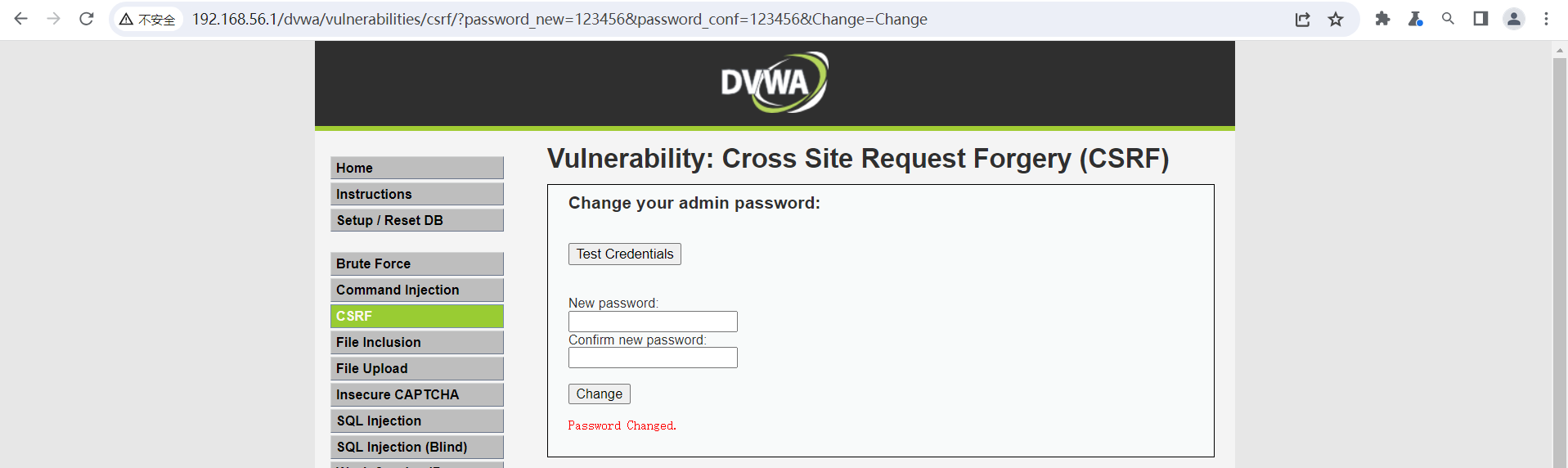Open the user profile avatar
Image resolution: width=1568 pixels, height=468 pixels.
click(1514, 19)
